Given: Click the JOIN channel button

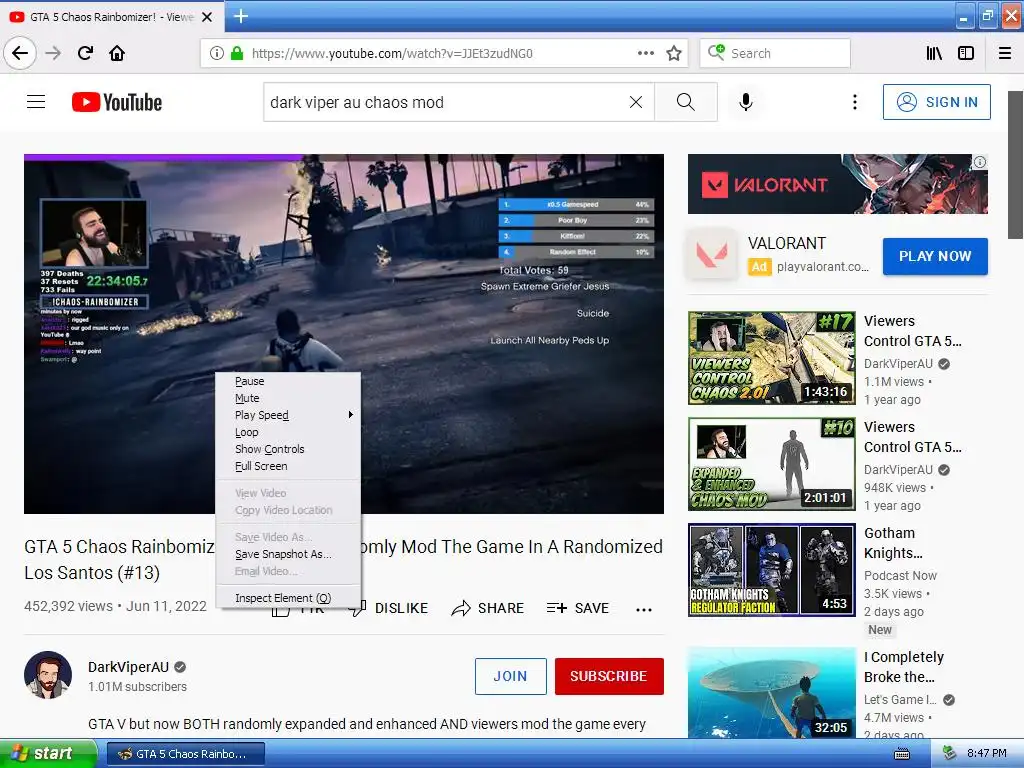Looking at the screenshot, I should point(511,676).
